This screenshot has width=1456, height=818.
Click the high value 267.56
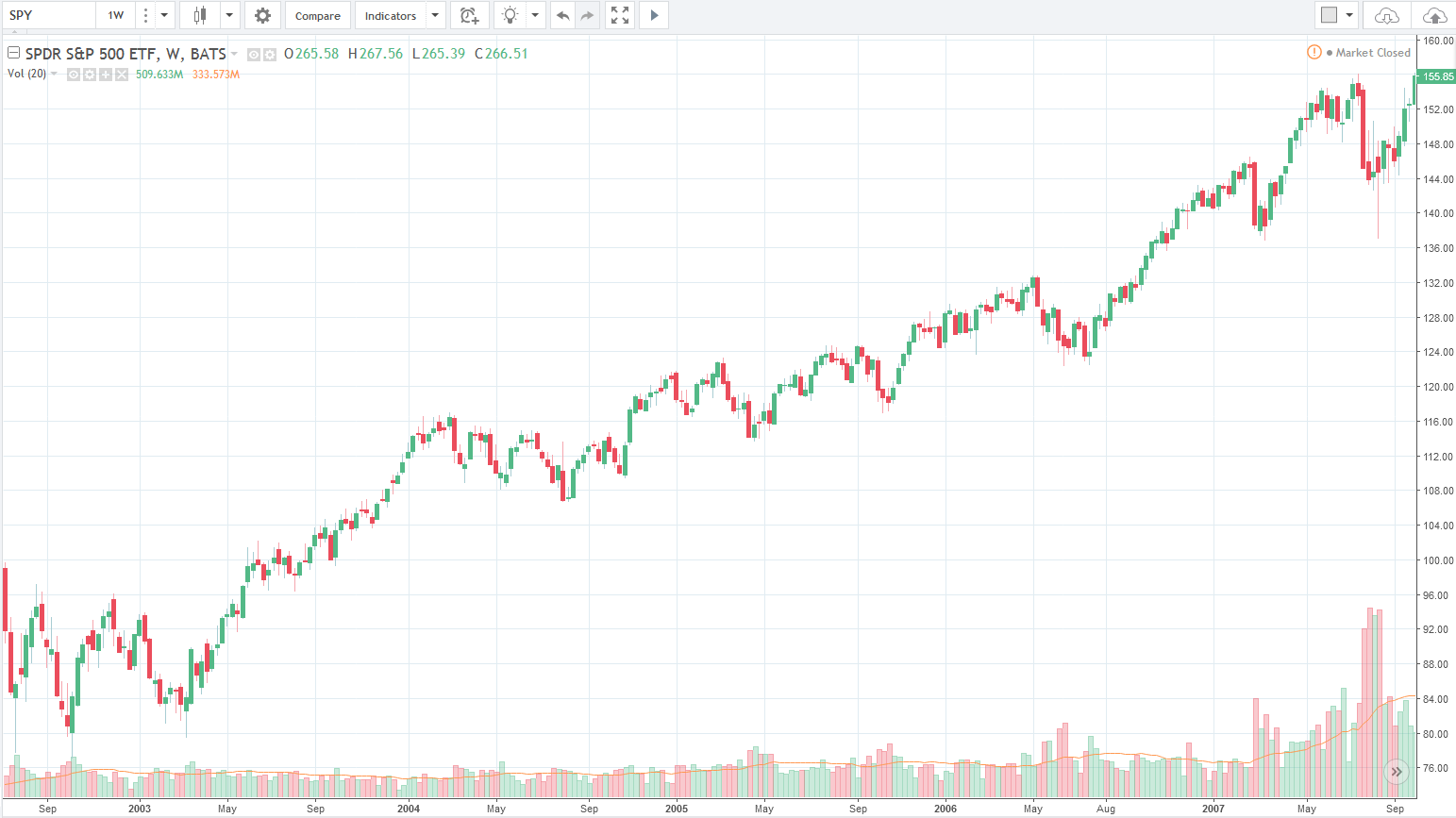(381, 54)
